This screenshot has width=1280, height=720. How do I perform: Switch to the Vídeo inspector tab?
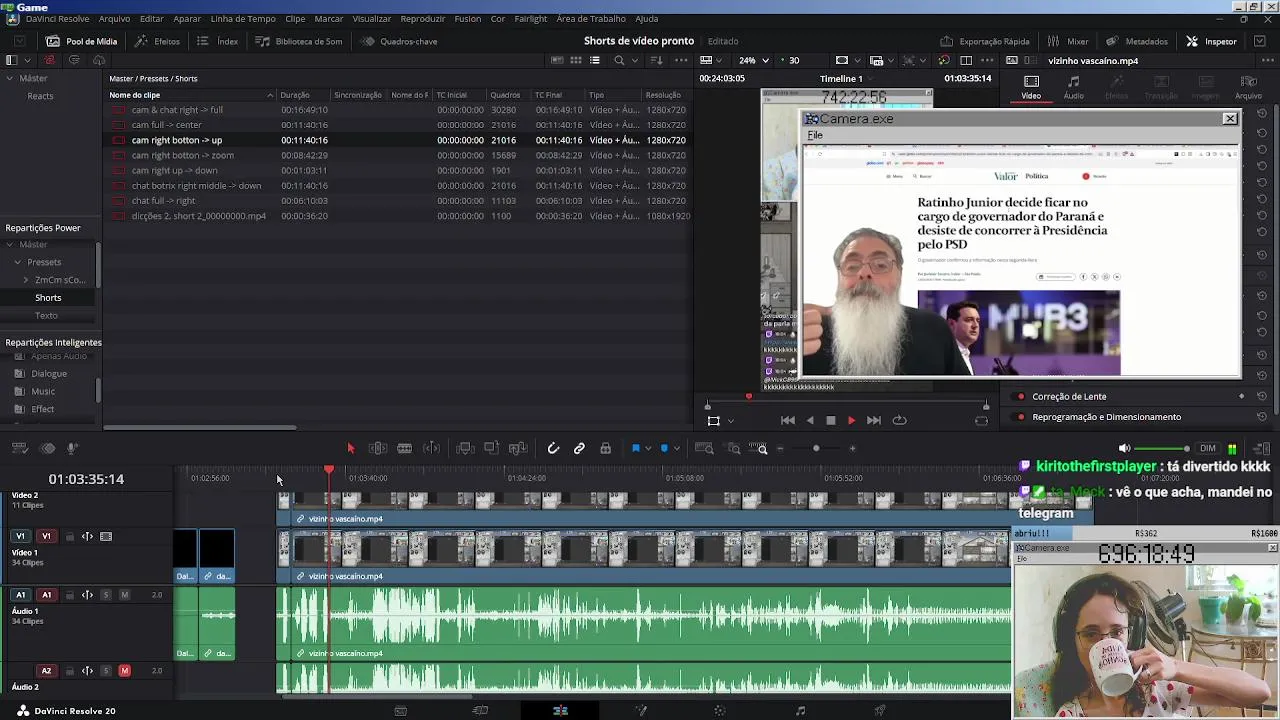coord(1031,88)
